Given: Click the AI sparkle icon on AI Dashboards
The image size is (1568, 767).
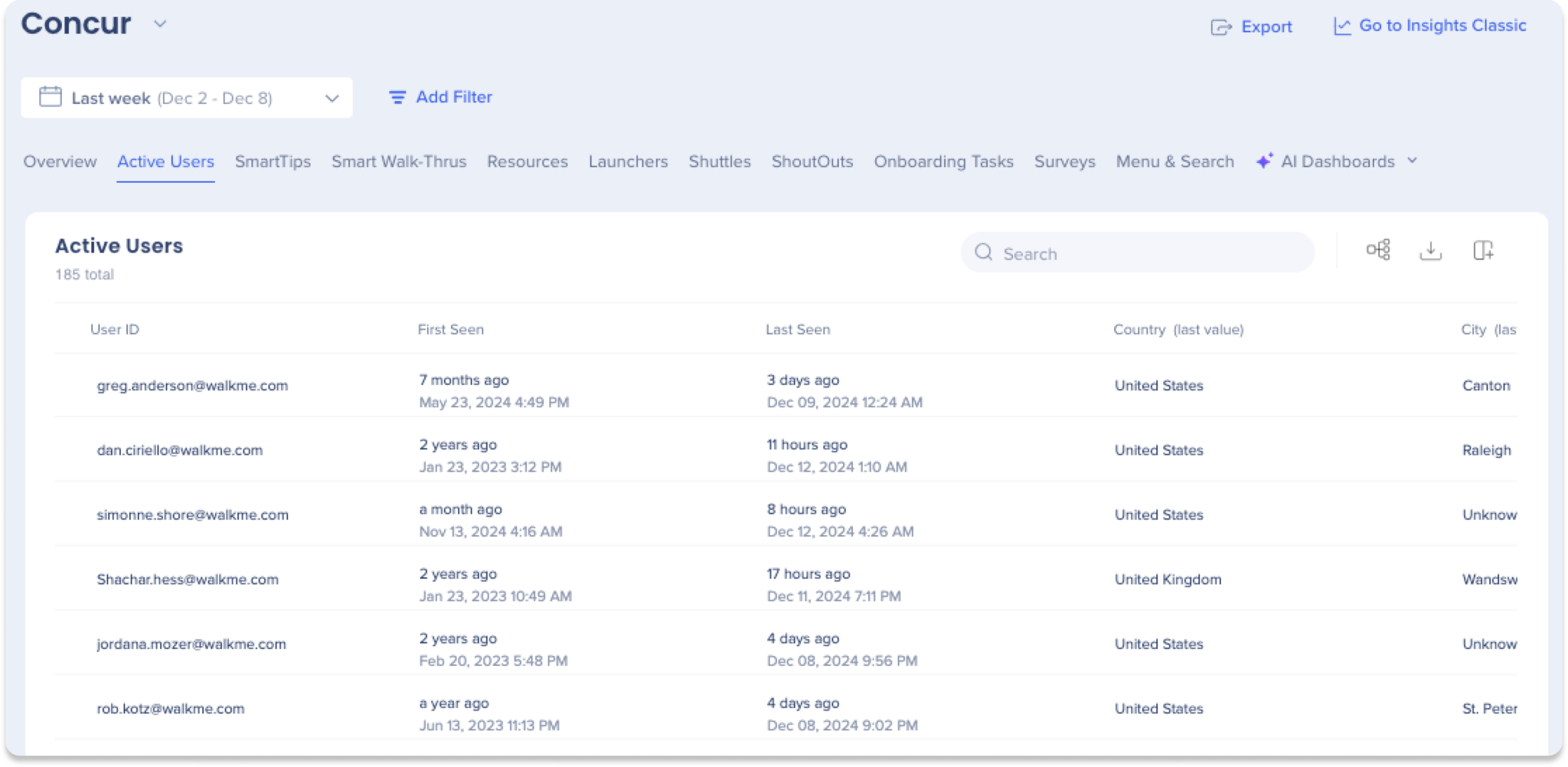Looking at the screenshot, I should [x=1262, y=162].
